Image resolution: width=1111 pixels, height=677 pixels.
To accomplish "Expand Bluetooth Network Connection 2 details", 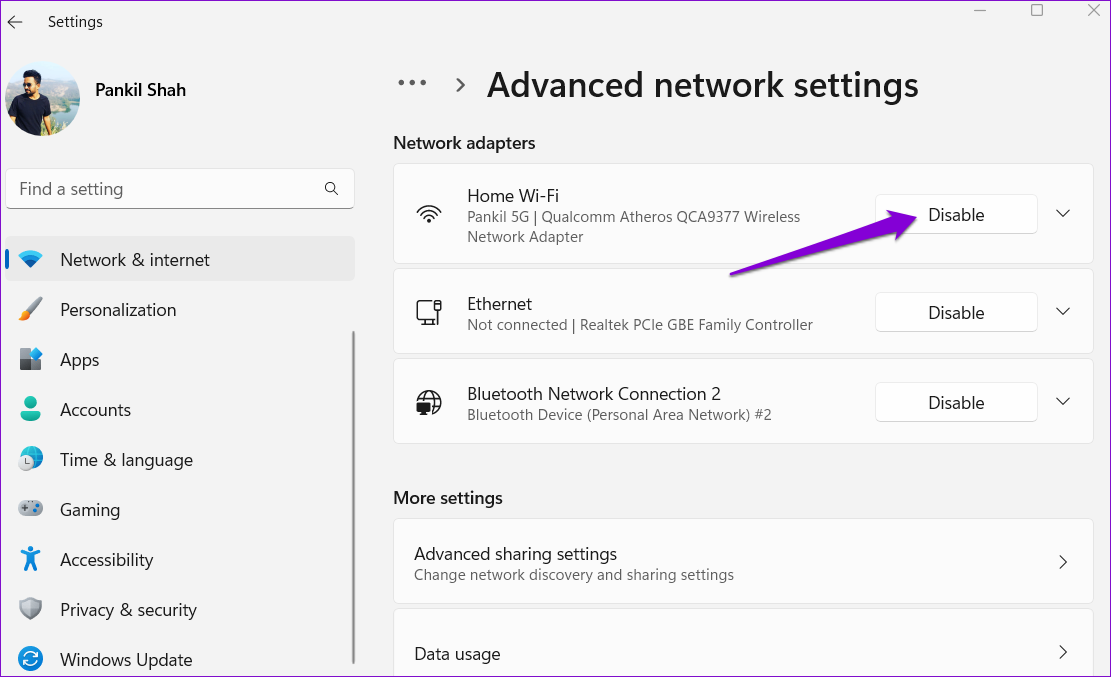I will 1062,401.
